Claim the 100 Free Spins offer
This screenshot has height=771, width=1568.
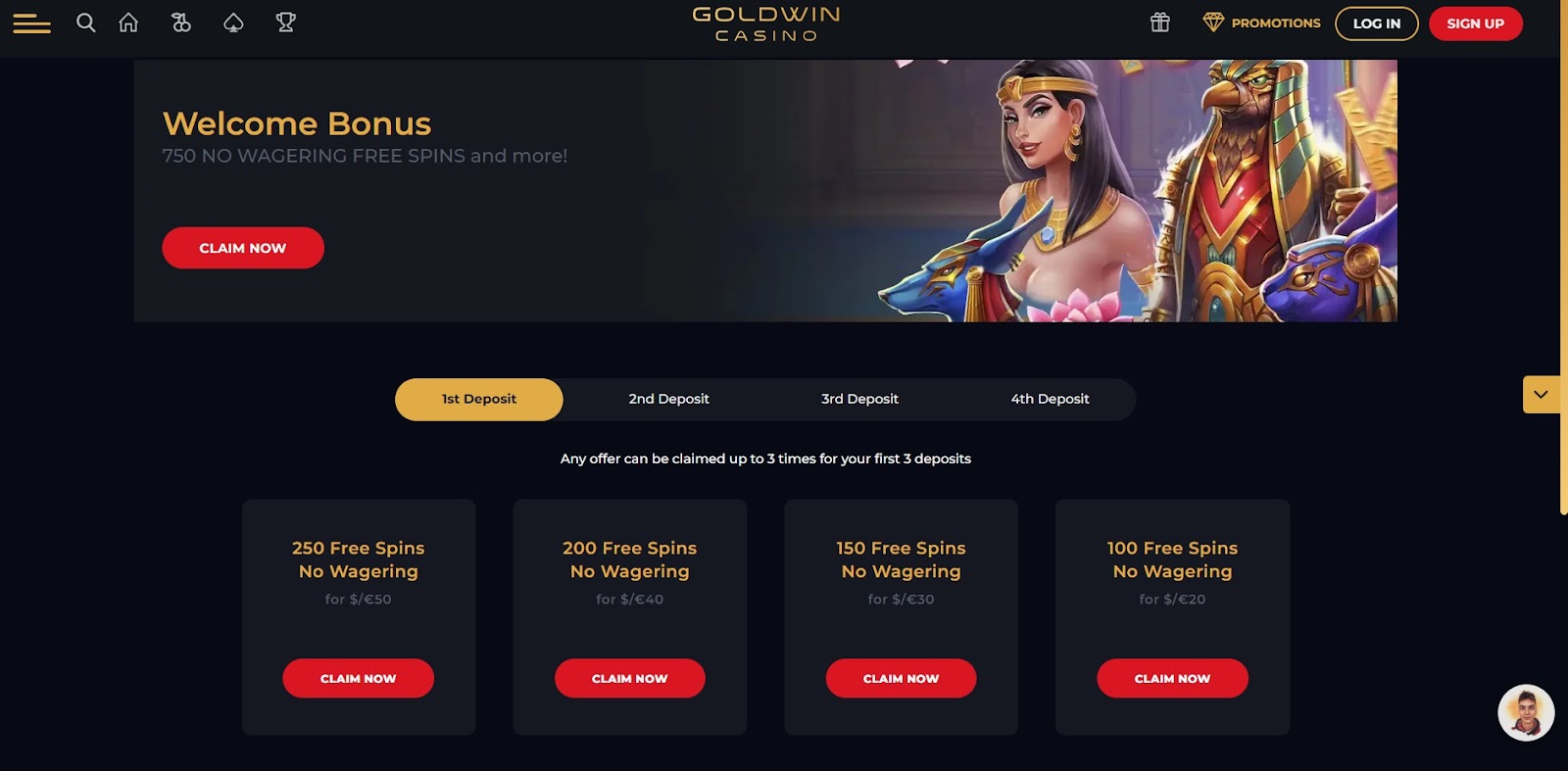pos(1173,678)
